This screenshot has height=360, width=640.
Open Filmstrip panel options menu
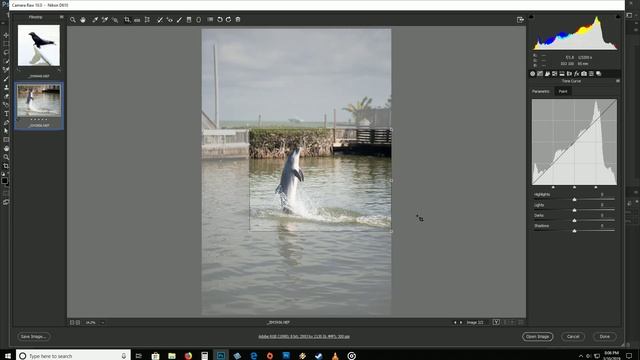pos(61,17)
